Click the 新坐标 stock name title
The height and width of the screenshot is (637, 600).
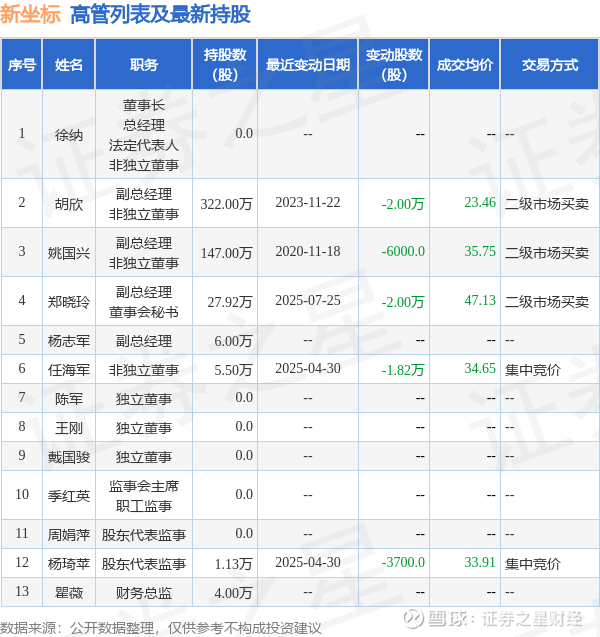pos(30,14)
